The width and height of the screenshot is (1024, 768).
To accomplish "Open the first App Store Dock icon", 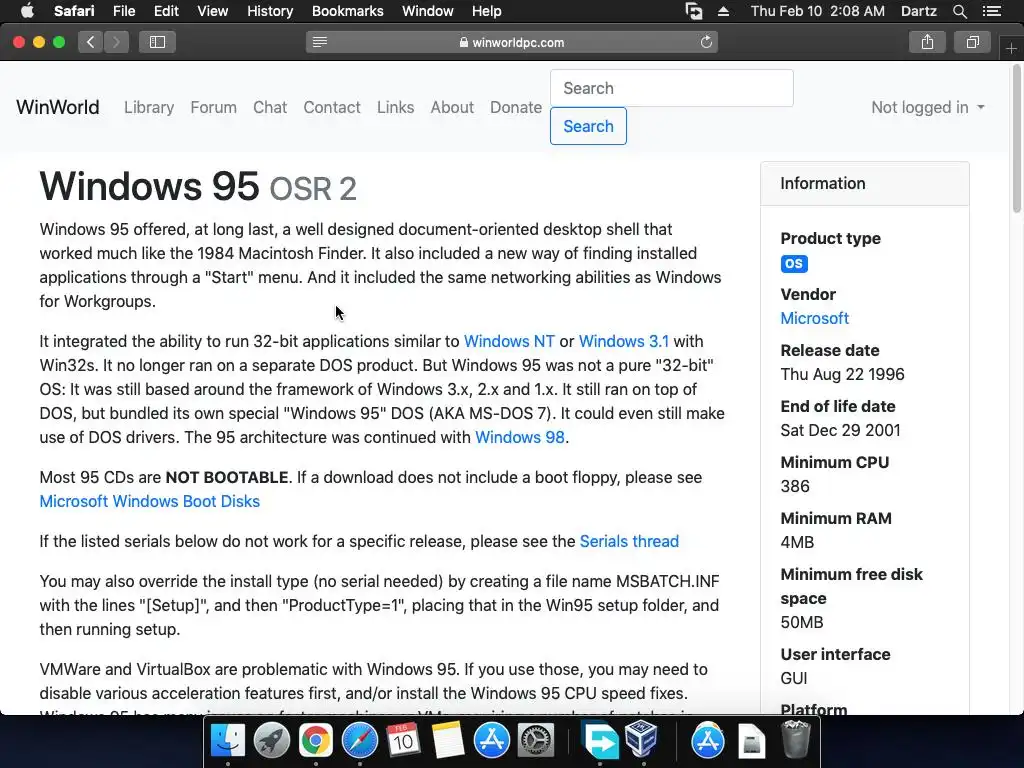I will (x=491, y=741).
